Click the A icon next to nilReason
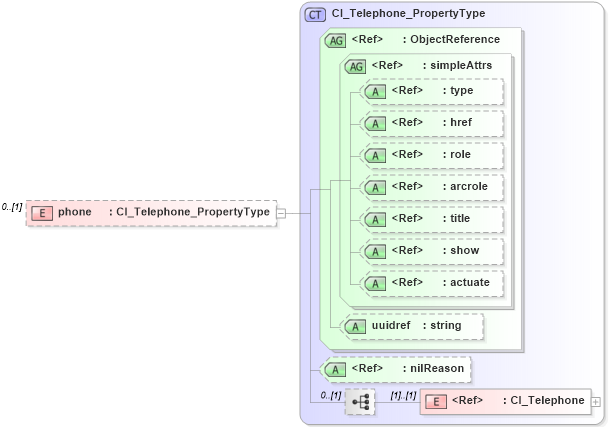 (335, 370)
